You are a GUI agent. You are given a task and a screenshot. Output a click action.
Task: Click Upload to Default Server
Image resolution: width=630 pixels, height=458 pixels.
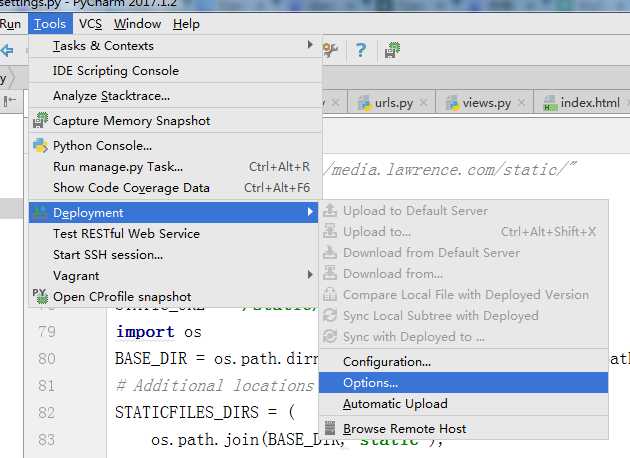tap(464, 211)
